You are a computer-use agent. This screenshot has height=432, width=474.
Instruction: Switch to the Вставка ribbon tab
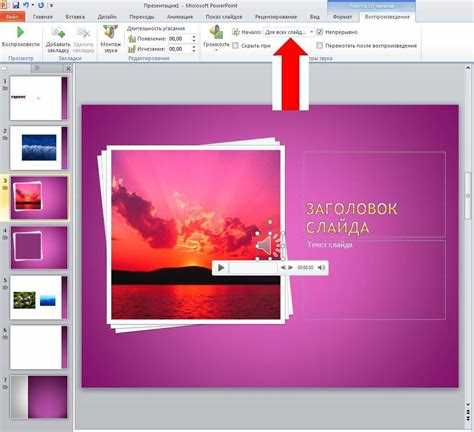point(75,17)
